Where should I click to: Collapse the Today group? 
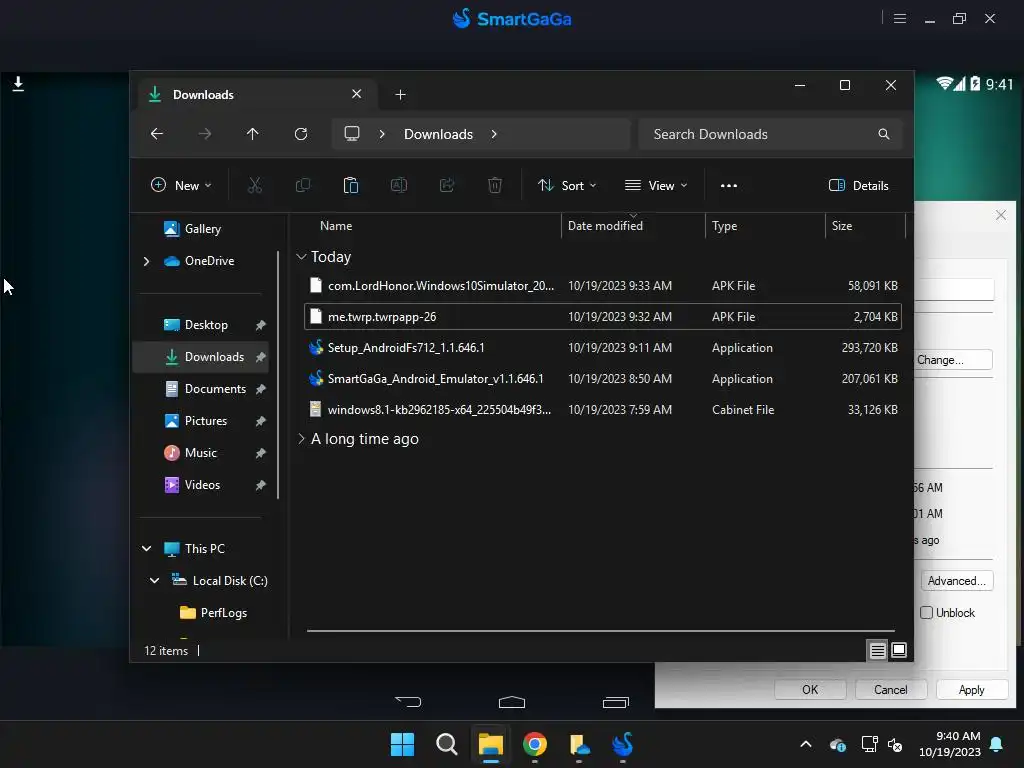tap(301, 257)
